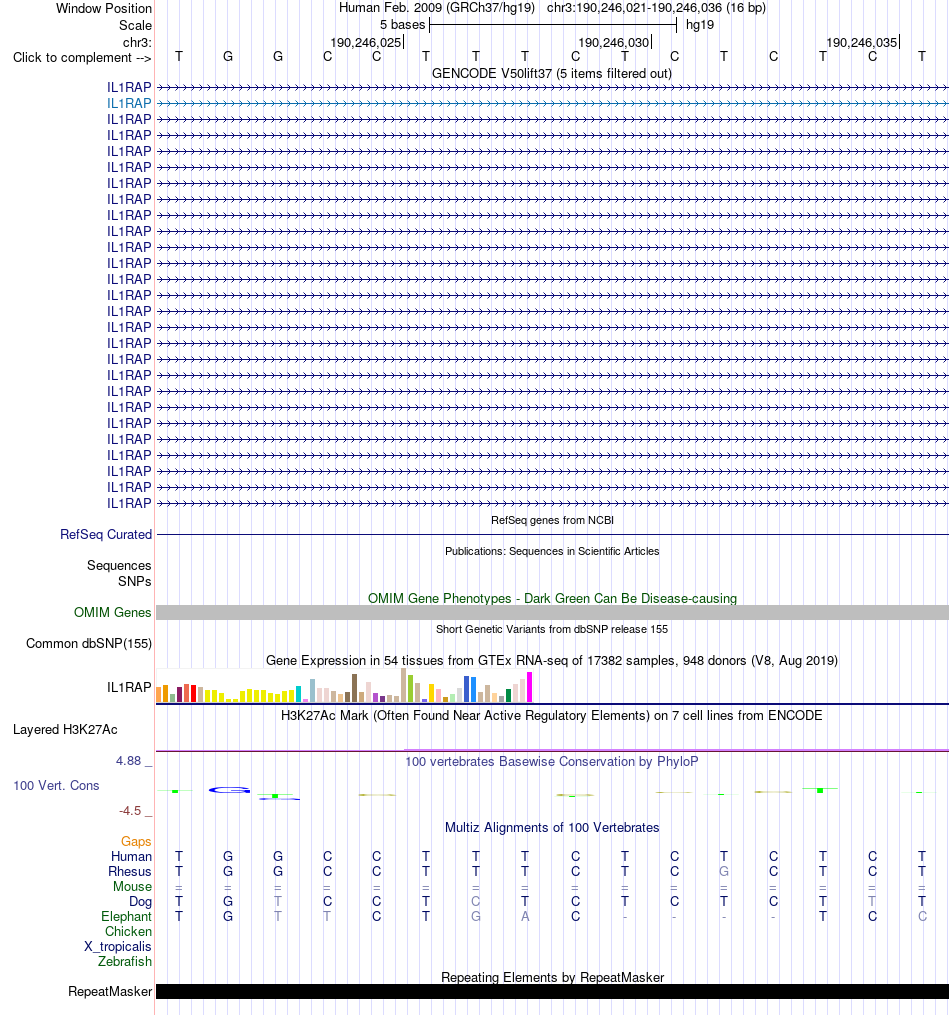Click the 100 Vert. Cons label
The height and width of the screenshot is (1015, 950).
[56, 785]
